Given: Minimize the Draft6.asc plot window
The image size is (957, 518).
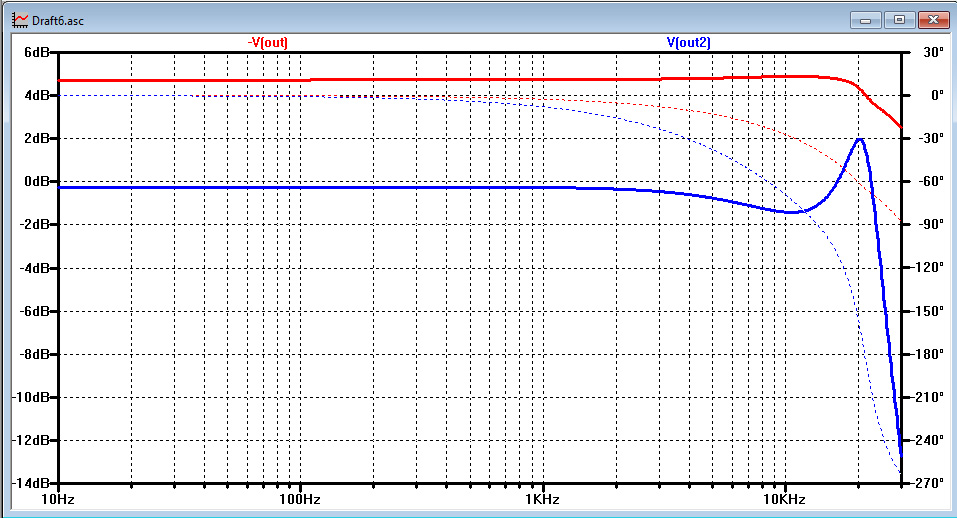Looking at the screenshot, I should coord(865,20).
